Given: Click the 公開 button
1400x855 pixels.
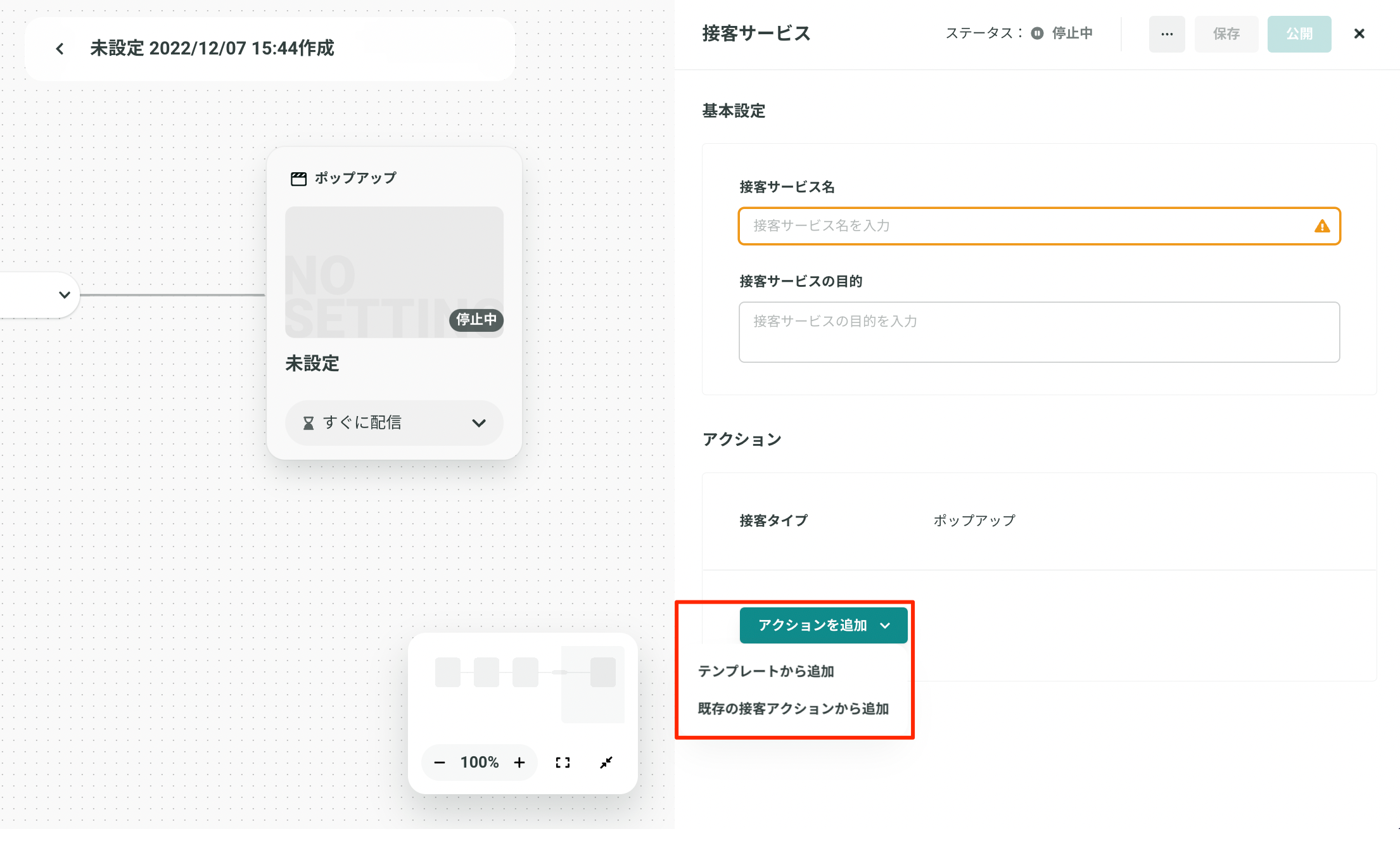Looking at the screenshot, I should (1299, 34).
